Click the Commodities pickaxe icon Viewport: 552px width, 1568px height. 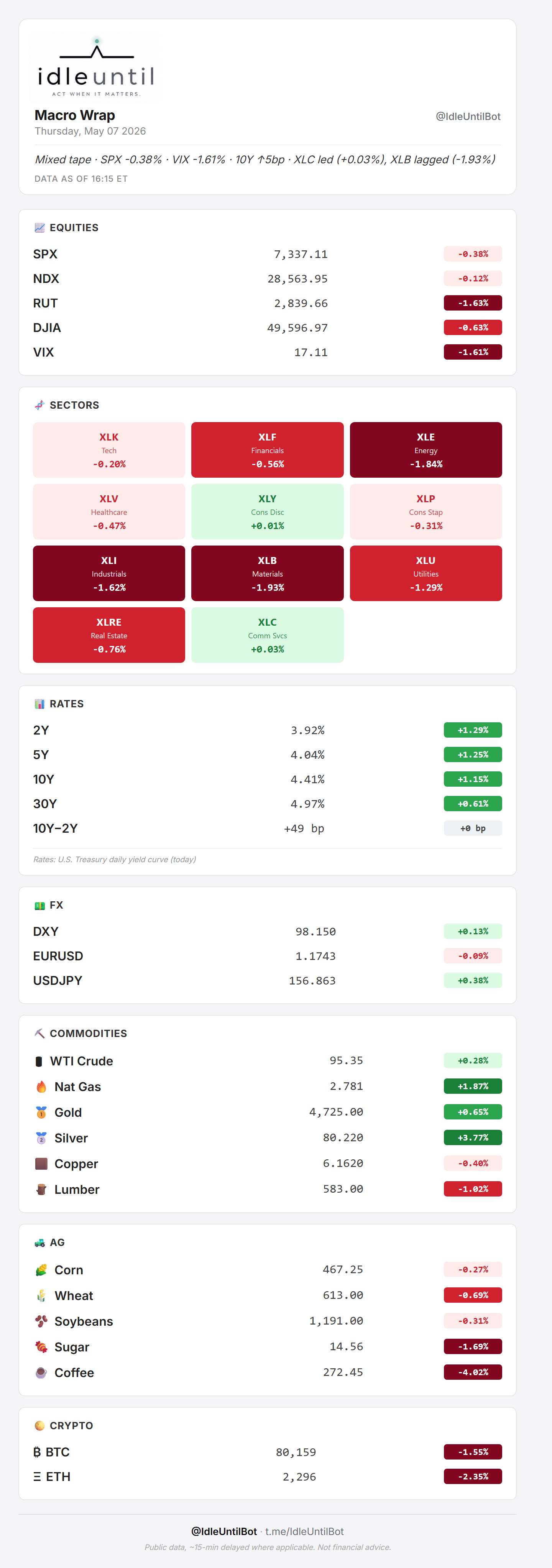[39, 1034]
